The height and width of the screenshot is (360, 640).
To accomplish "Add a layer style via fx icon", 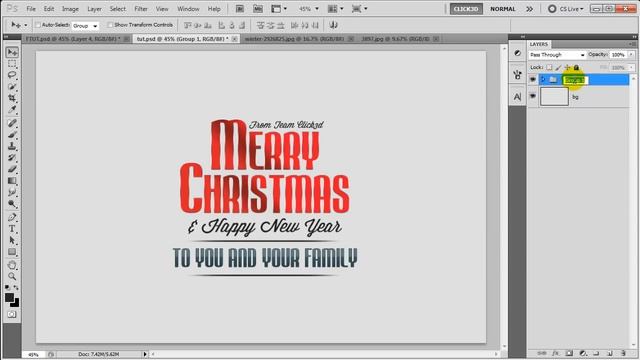I will pos(555,353).
